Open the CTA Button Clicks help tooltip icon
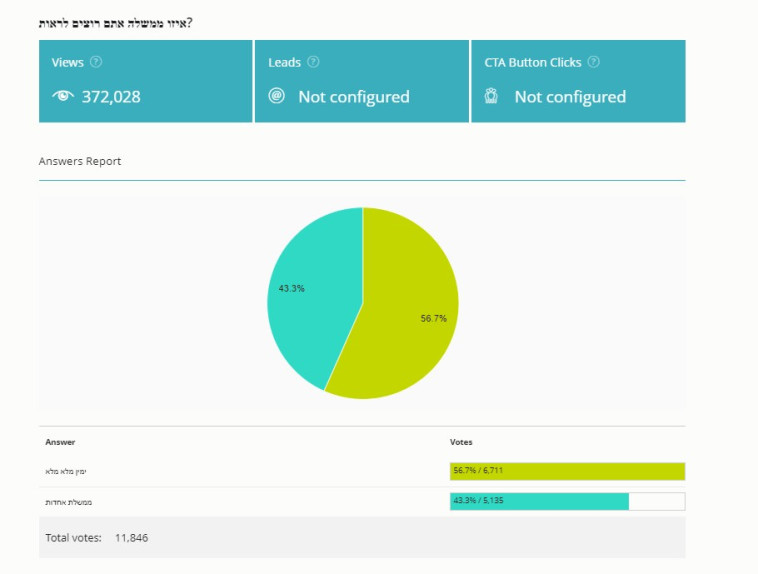 593,62
